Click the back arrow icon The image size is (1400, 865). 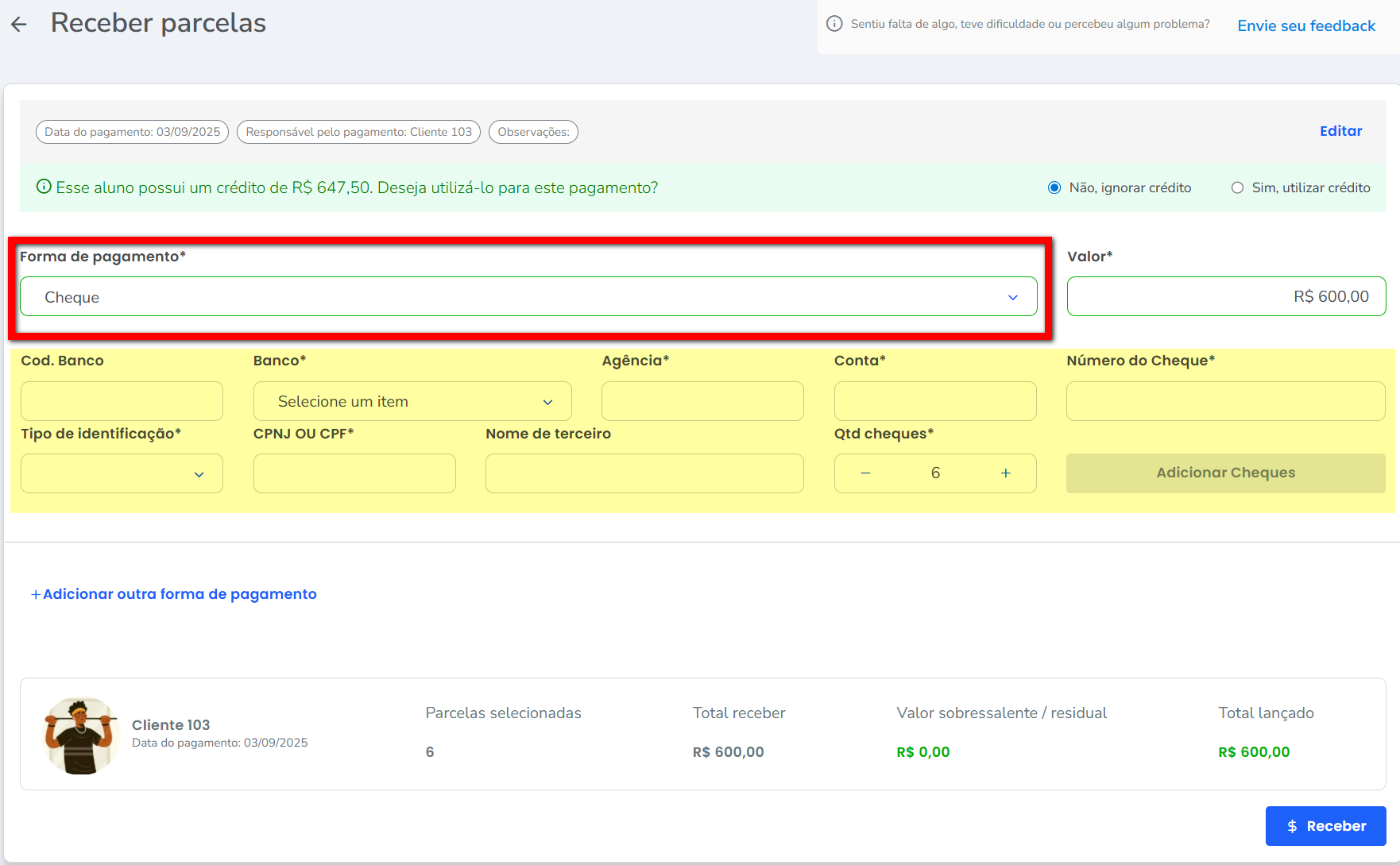tap(19, 25)
